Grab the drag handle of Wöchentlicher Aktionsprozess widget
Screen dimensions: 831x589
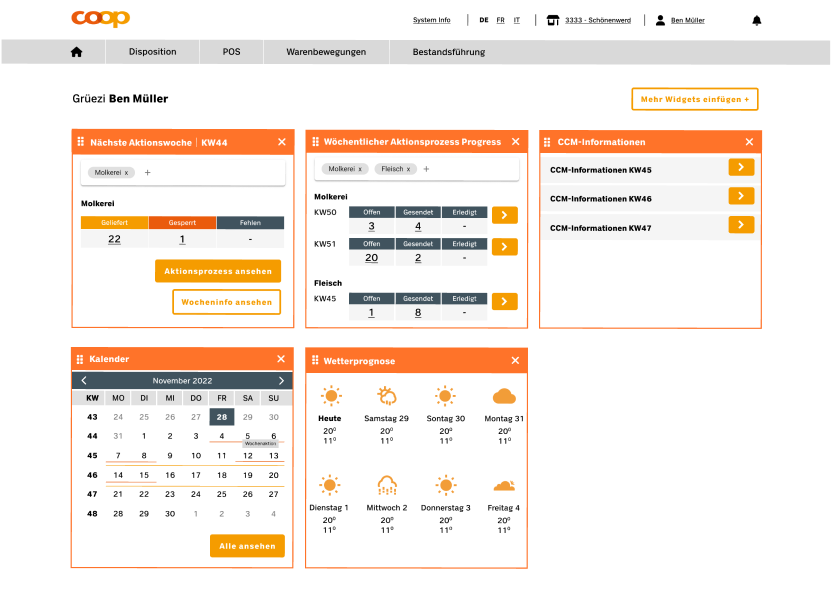point(315,142)
